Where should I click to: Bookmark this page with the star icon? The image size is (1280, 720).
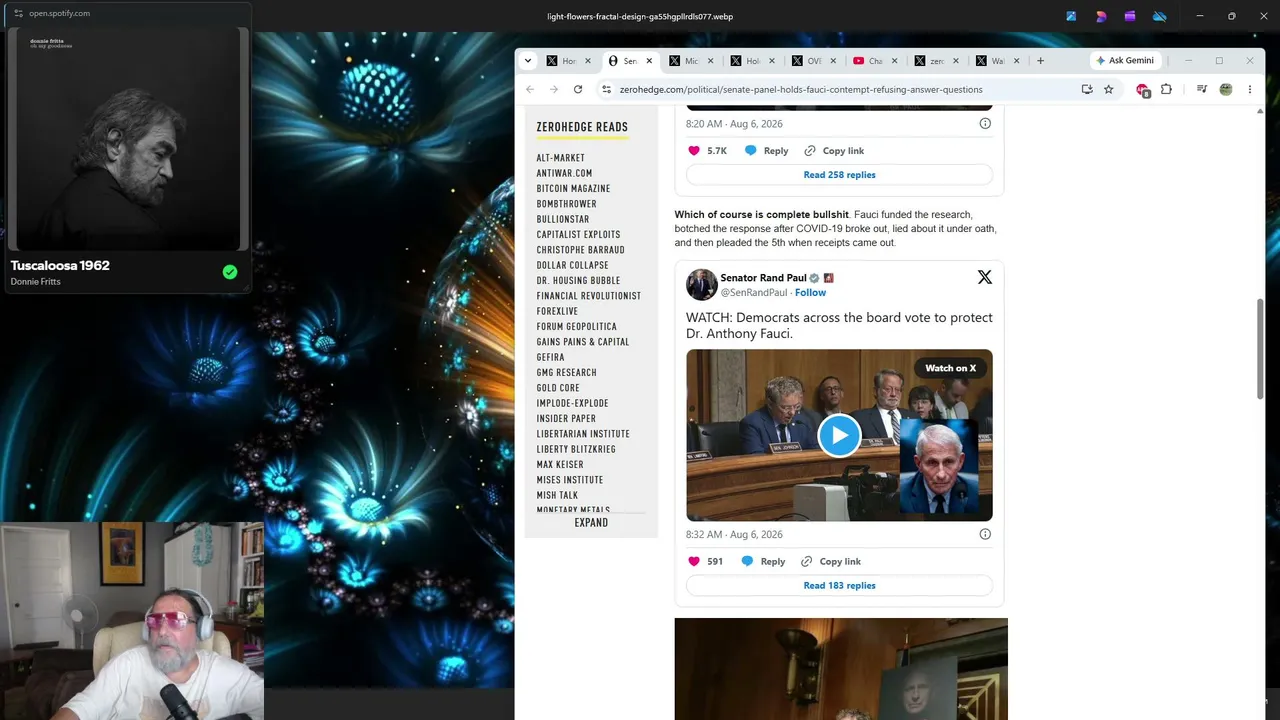point(1108,89)
